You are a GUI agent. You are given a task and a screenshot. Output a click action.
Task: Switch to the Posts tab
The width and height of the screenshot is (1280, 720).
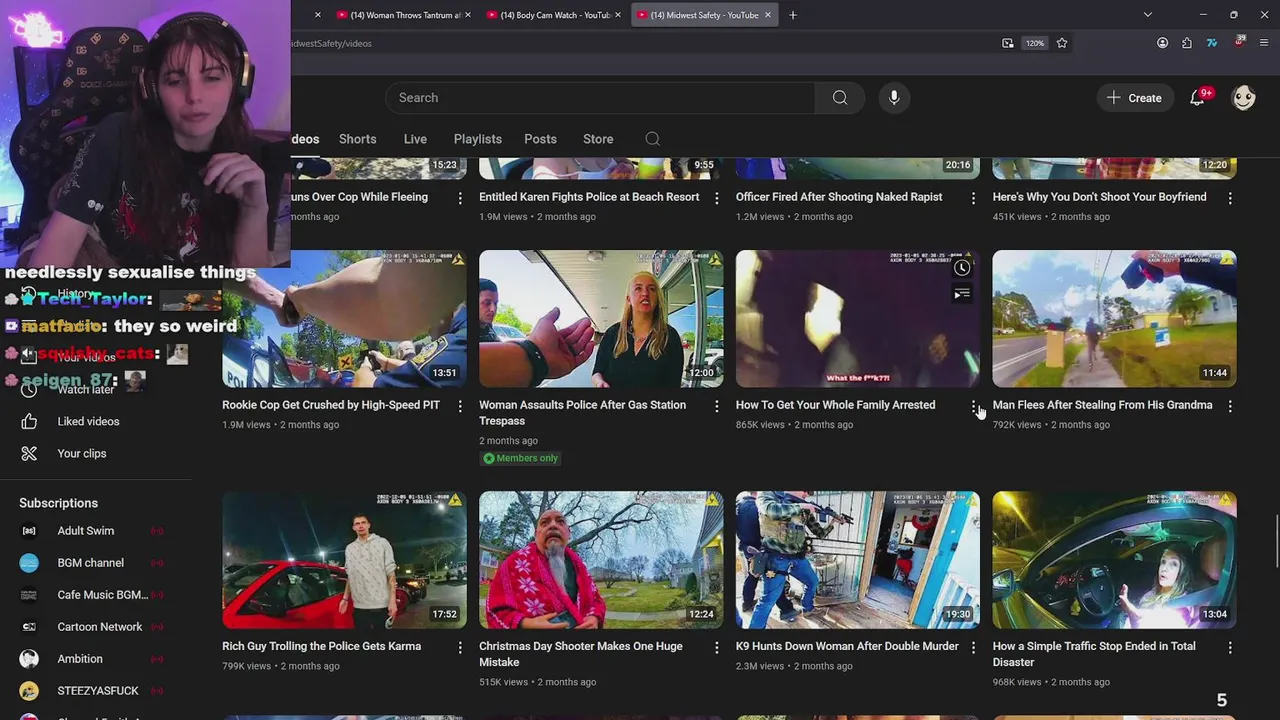(x=540, y=139)
